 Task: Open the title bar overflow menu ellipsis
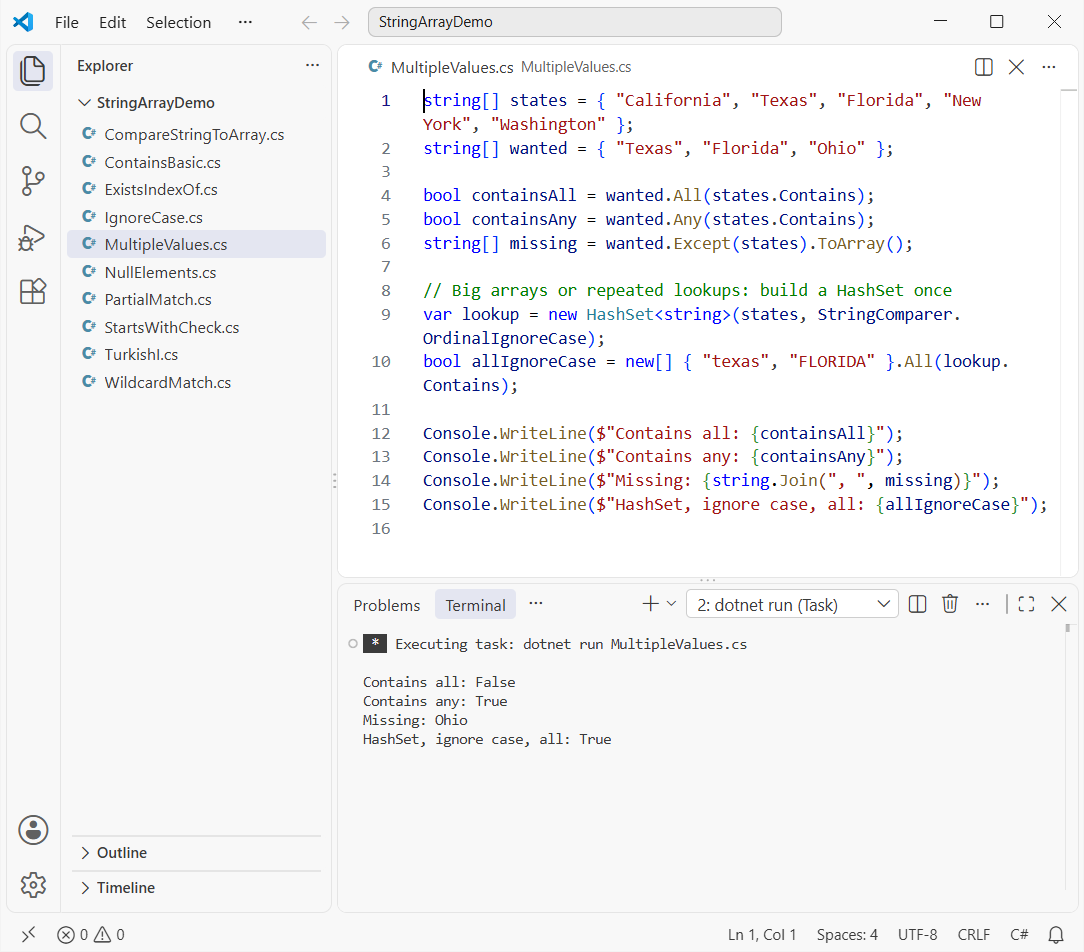[x=245, y=22]
